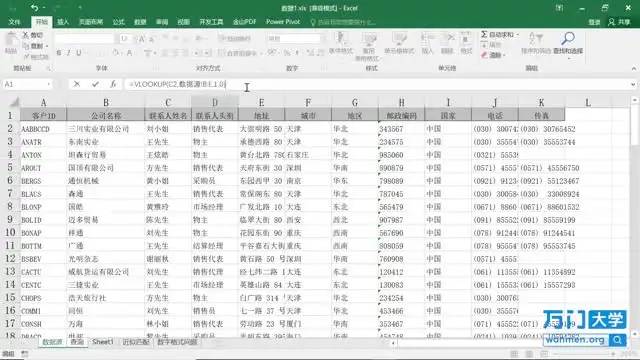The width and height of the screenshot is (640, 360).
Task: Click the Format Painter brush icon
Action: click(x=27, y=57)
